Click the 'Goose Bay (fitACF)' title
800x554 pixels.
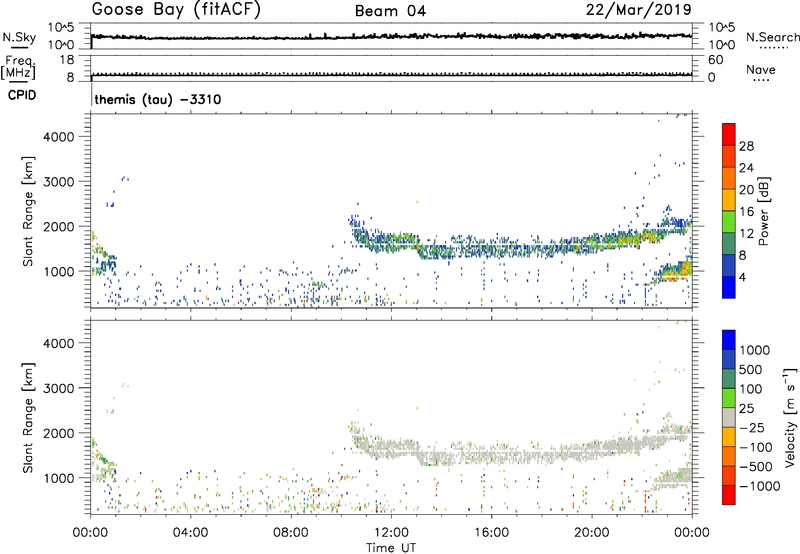pos(176,10)
